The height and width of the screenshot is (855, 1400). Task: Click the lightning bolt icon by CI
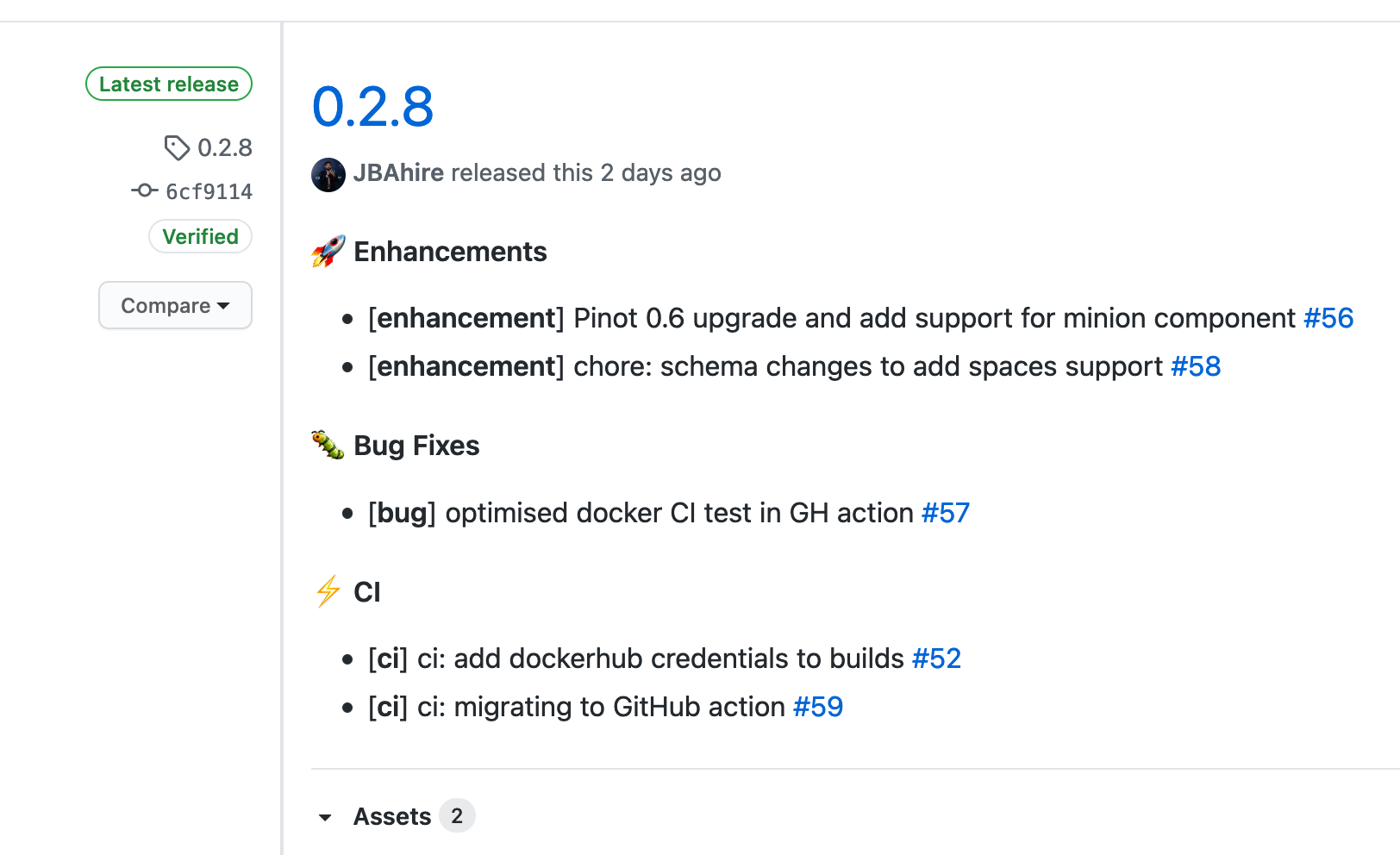(x=328, y=592)
